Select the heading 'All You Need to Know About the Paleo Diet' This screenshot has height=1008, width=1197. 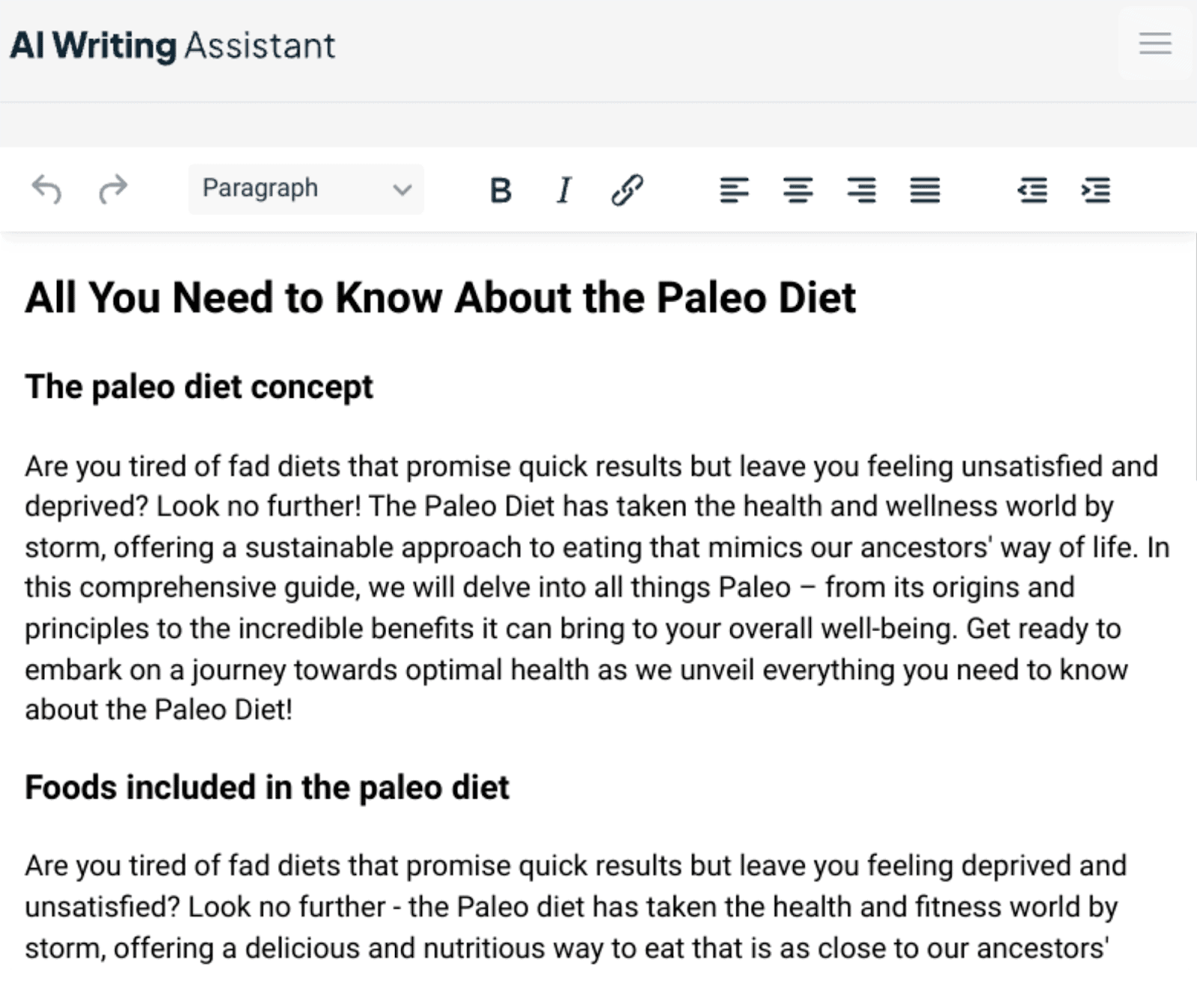441,297
